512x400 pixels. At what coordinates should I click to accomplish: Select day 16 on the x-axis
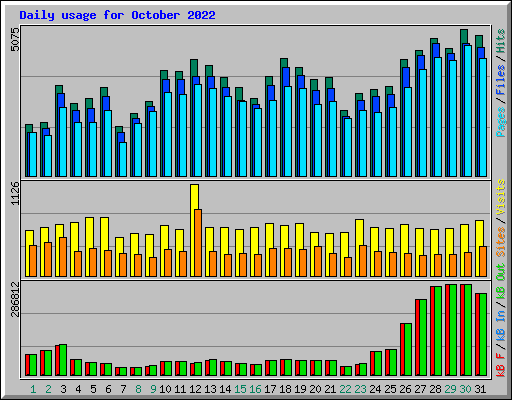(x=255, y=389)
